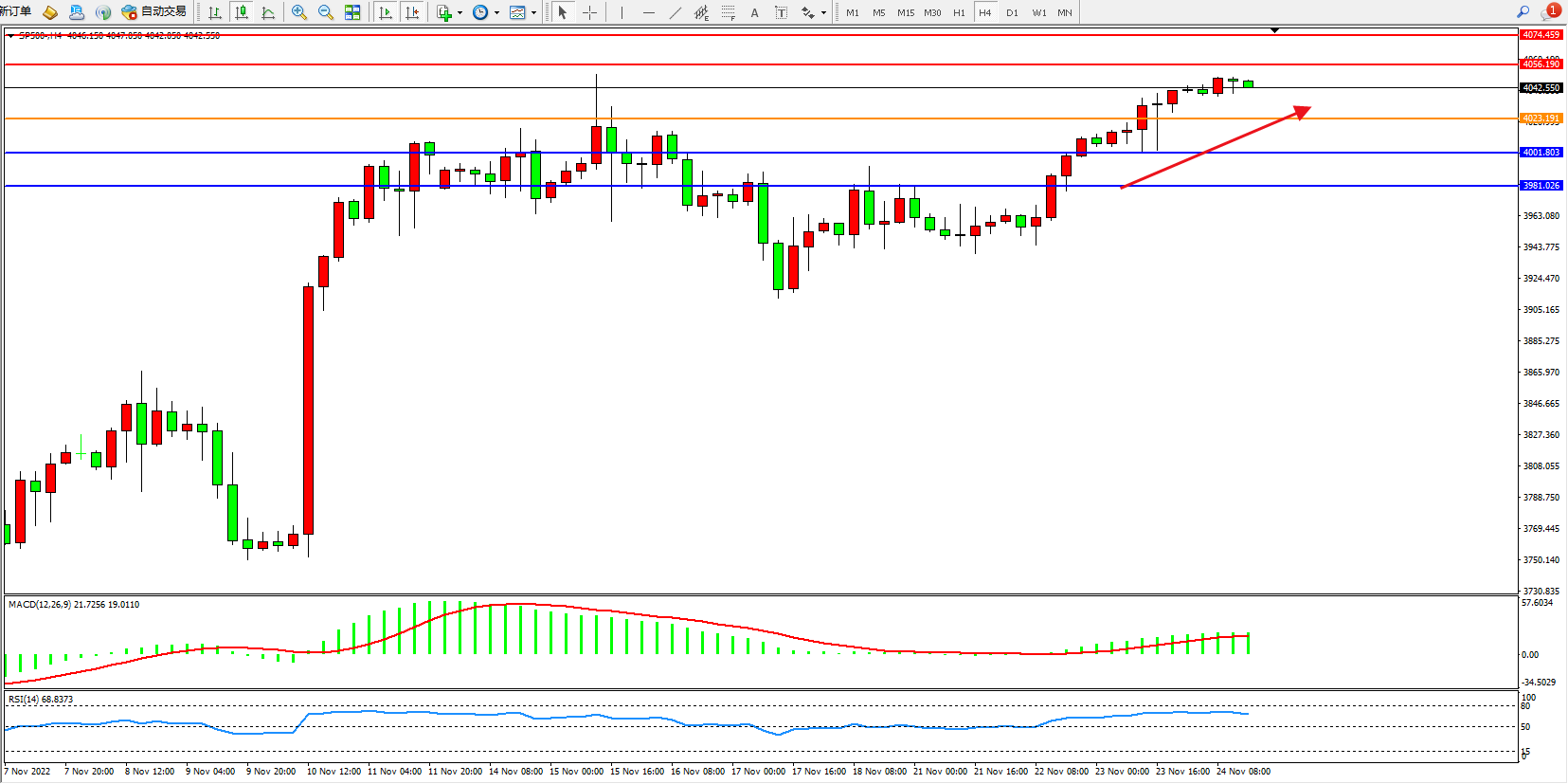The width and height of the screenshot is (1568, 784).
Task: Switch chart to bar chart mode
Action: coord(215,12)
